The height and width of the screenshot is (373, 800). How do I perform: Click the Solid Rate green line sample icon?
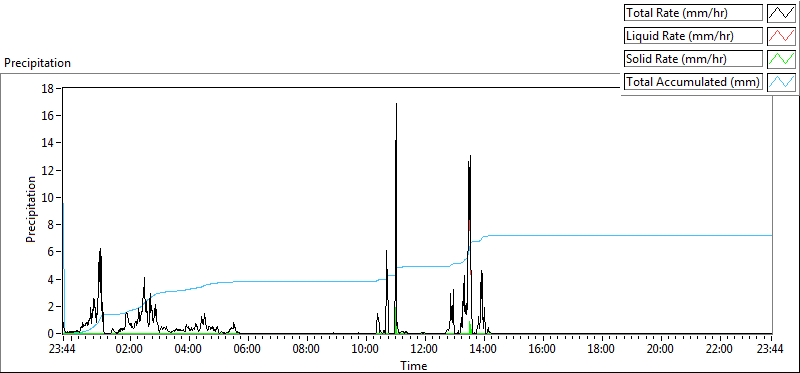point(782,59)
